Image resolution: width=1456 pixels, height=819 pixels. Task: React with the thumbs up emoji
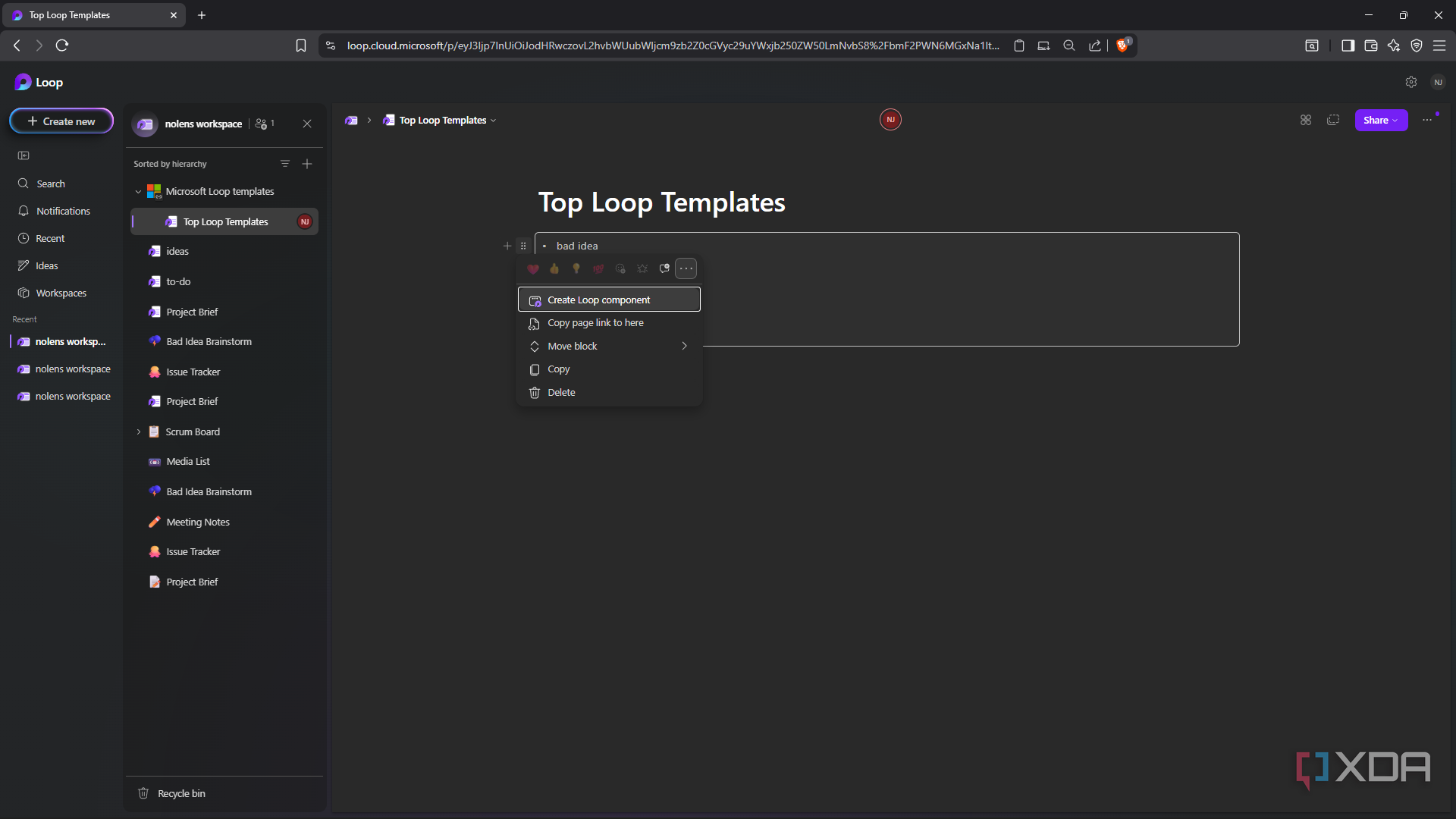[554, 268]
